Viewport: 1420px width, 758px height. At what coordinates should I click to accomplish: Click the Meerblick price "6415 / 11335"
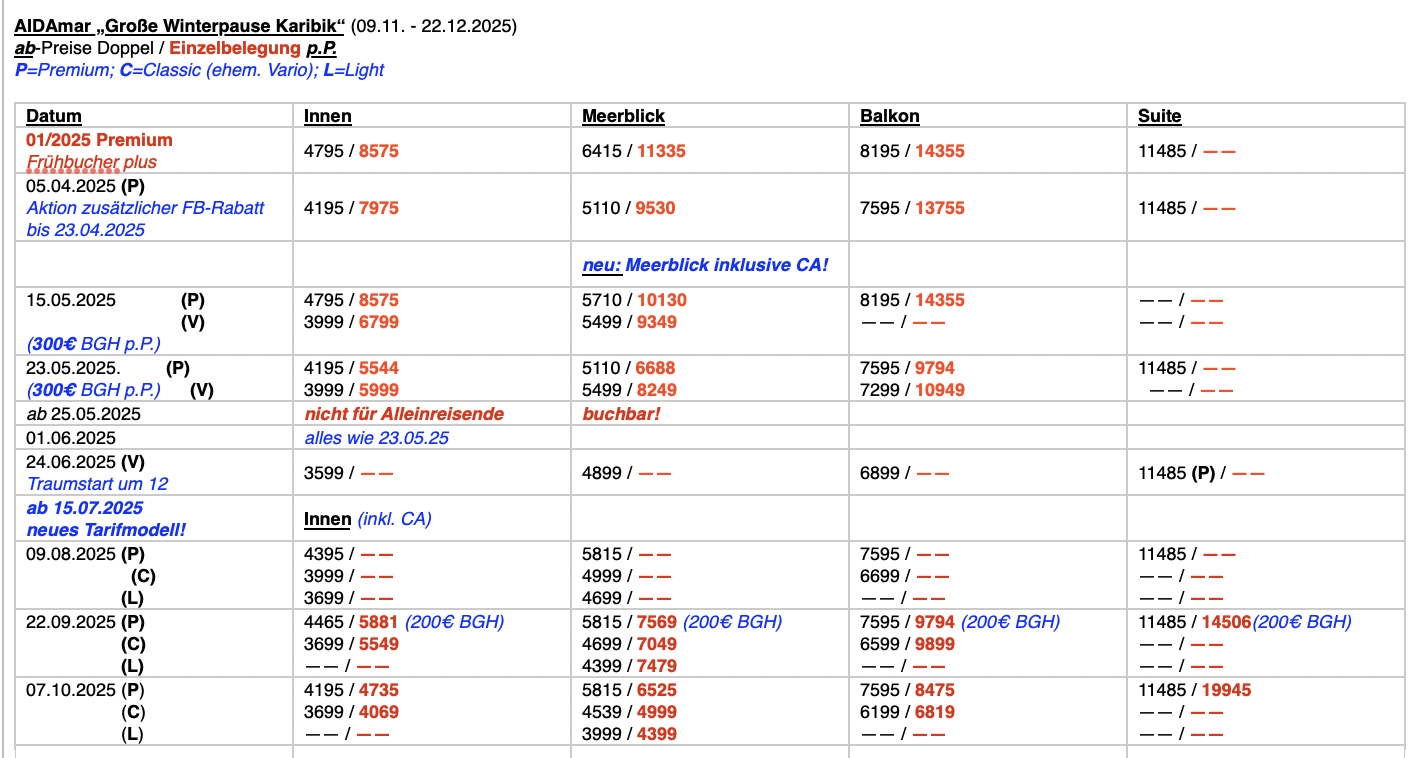pyautogui.click(x=634, y=151)
